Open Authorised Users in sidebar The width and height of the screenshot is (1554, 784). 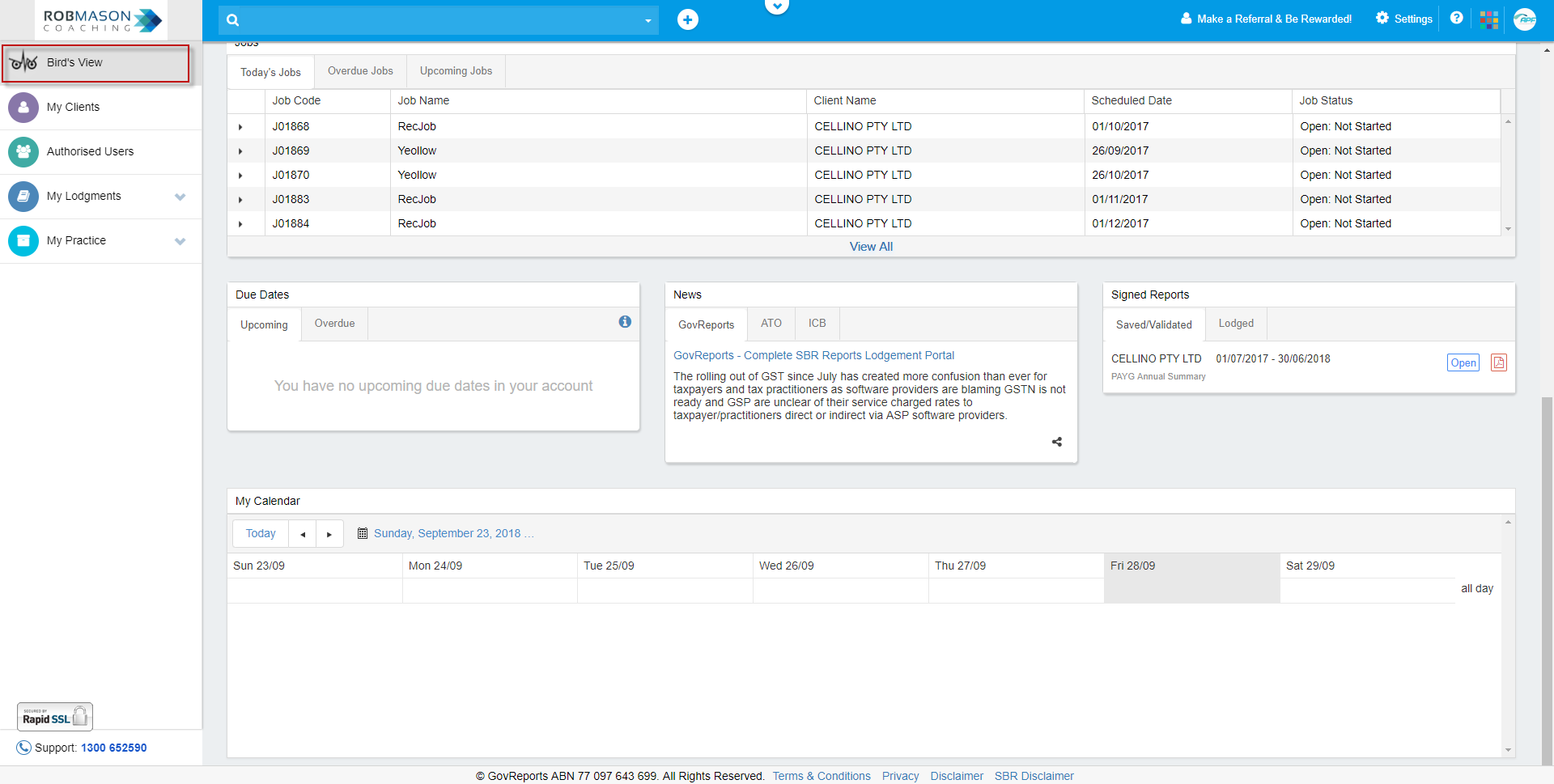coord(100,151)
